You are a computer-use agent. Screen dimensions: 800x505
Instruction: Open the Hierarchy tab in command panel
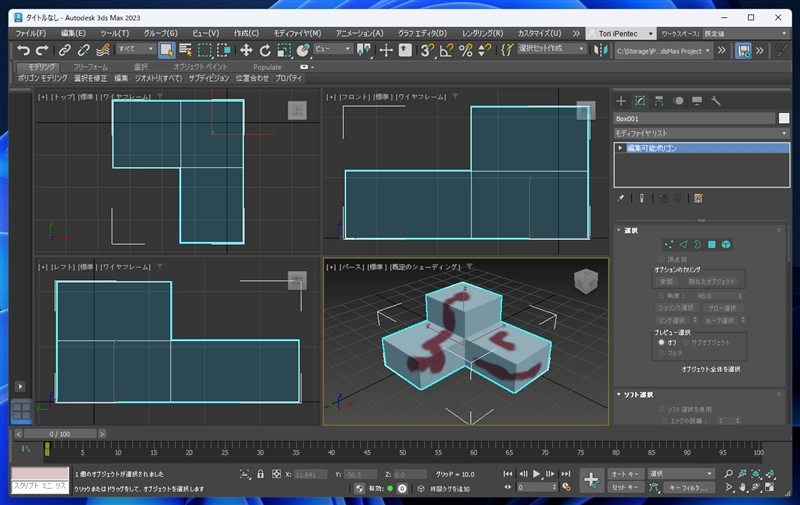[x=659, y=101]
